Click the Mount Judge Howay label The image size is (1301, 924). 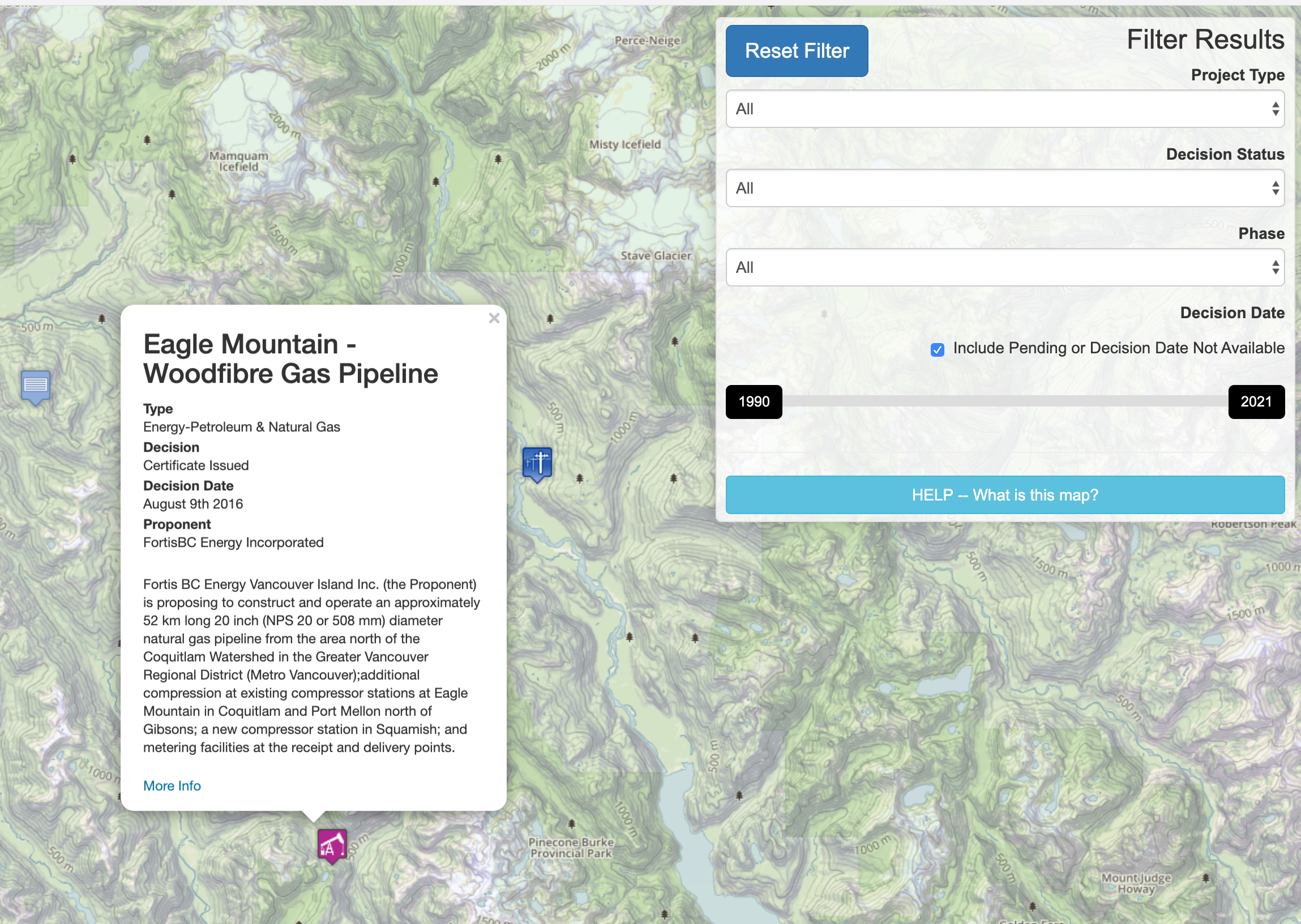tap(1136, 883)
